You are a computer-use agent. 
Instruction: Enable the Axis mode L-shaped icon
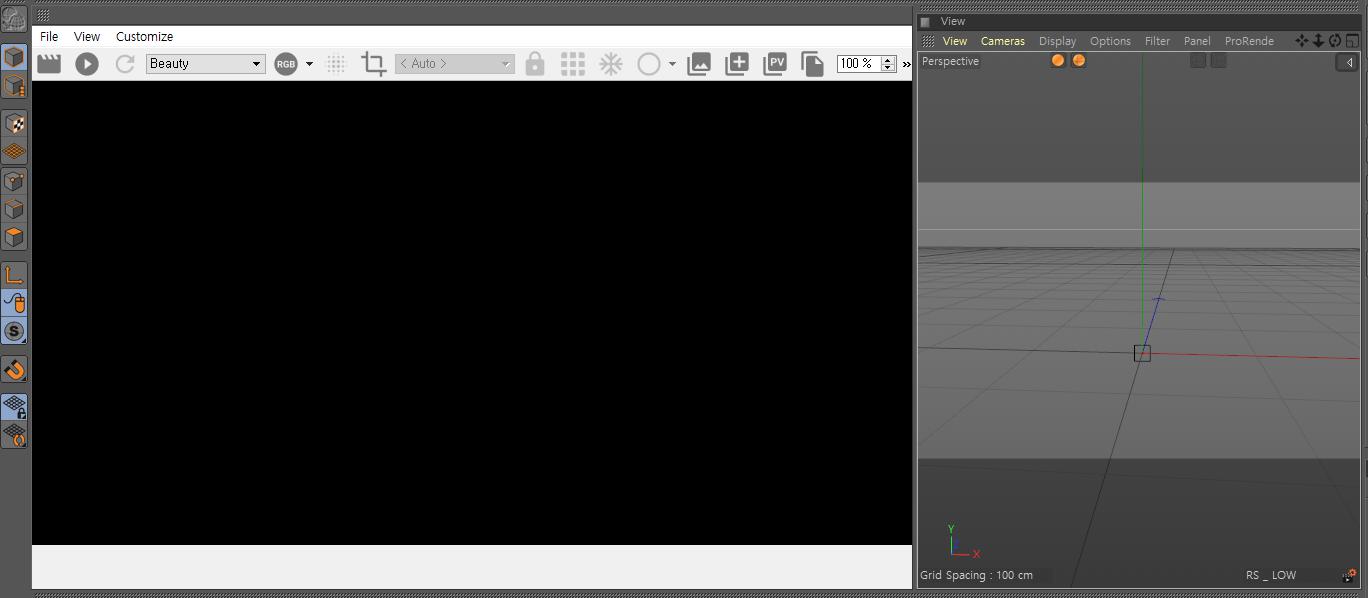[x=14, y=275]
